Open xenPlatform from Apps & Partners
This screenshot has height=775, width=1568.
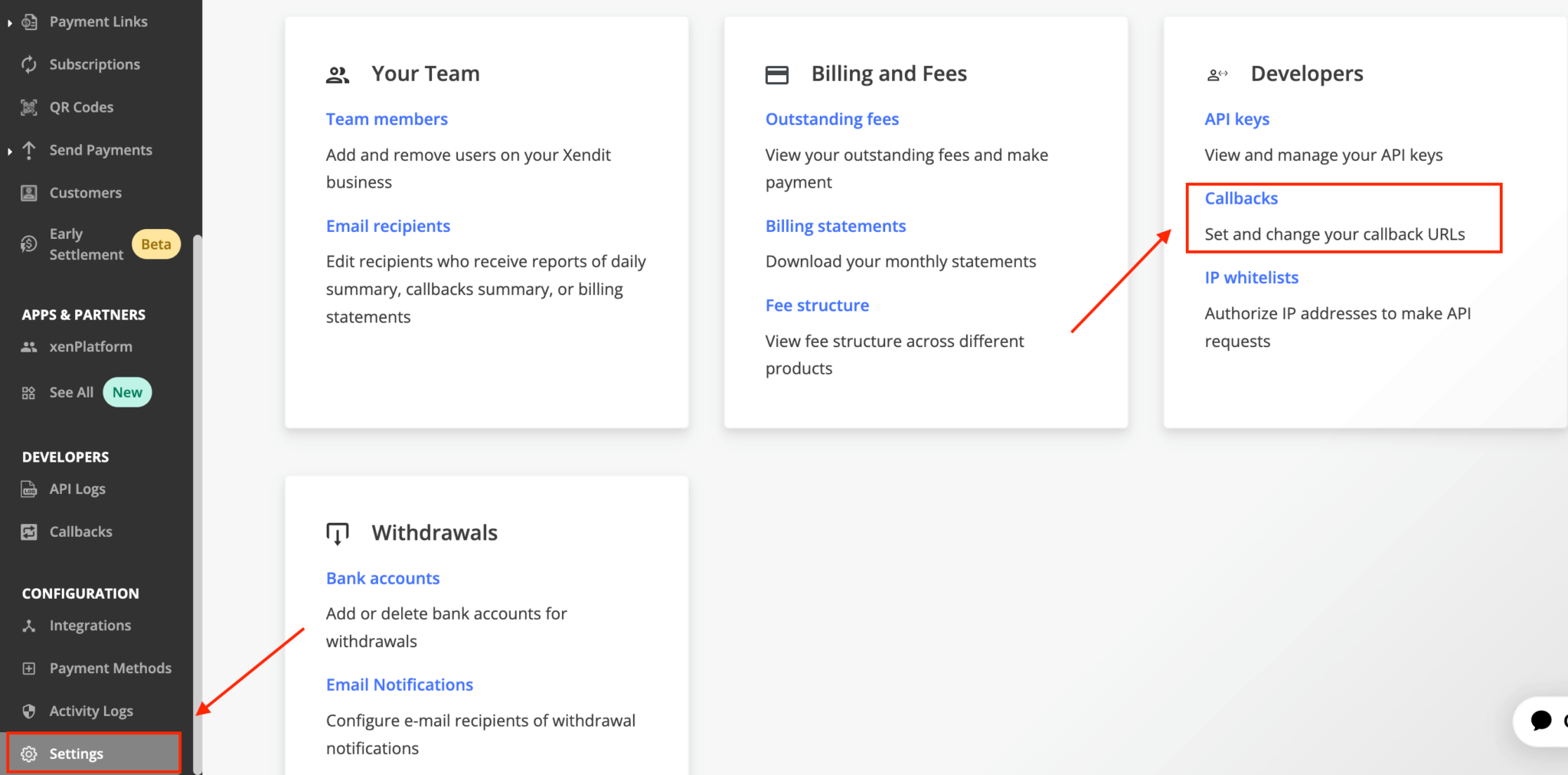tap(90, 347)
